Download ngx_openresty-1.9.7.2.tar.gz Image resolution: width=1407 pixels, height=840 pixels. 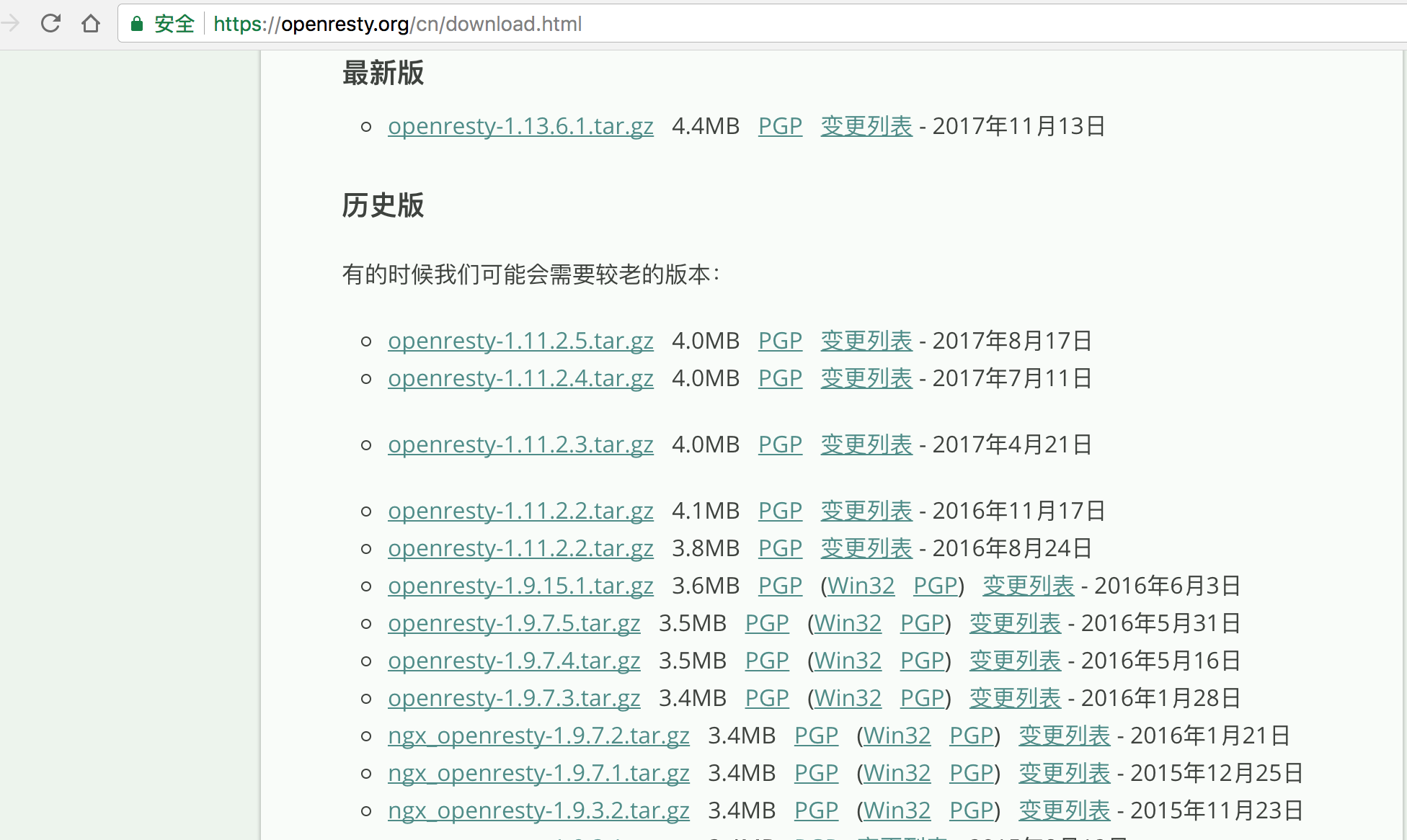click(538, 736)
